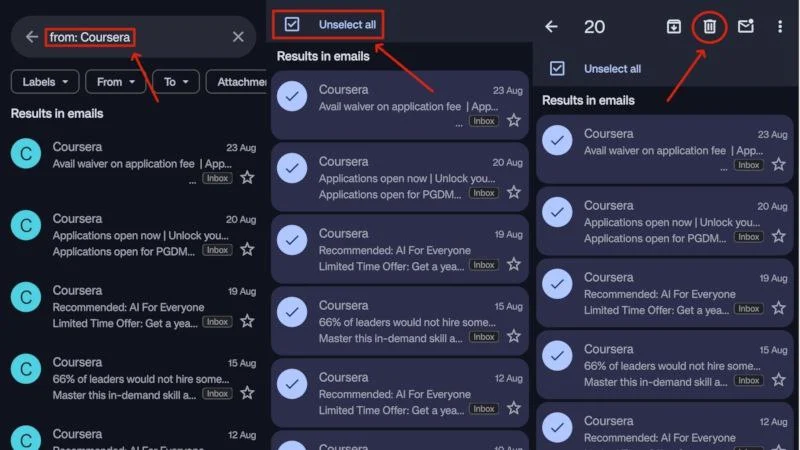Middle screen: tap Inbox label on 15 Aug email
This screenshot has height=450, width=800.
tap(484, 337)
